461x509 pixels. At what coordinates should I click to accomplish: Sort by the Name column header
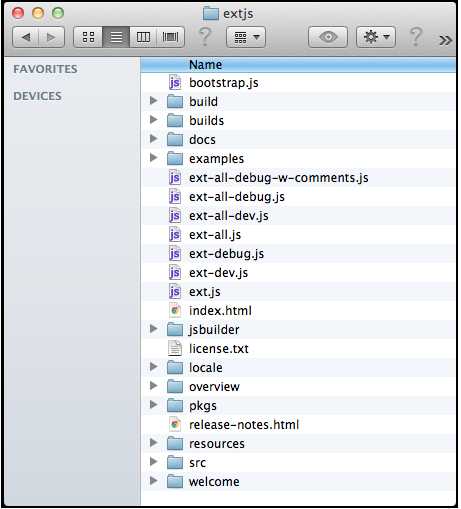298,65
